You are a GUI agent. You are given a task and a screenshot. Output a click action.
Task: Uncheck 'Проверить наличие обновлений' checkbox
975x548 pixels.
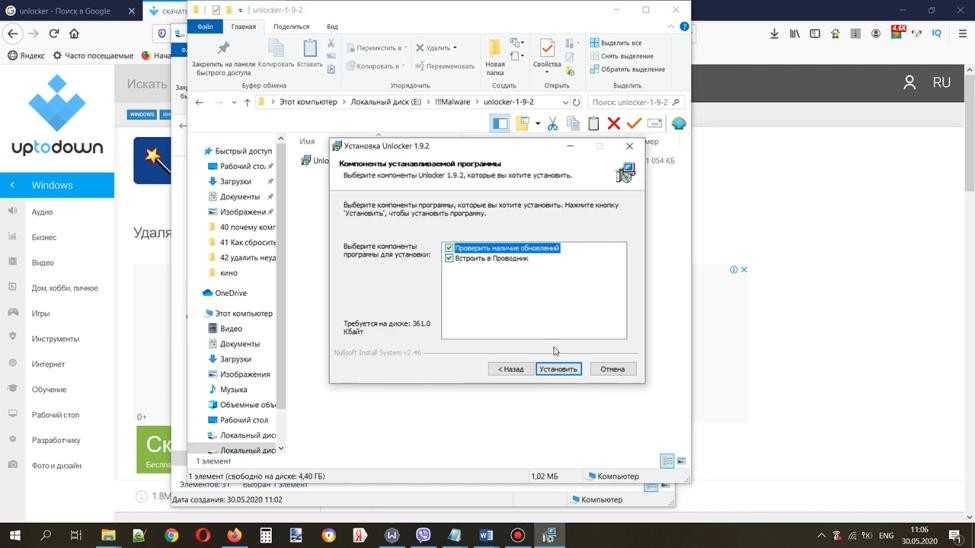click(x=449, y=248)
